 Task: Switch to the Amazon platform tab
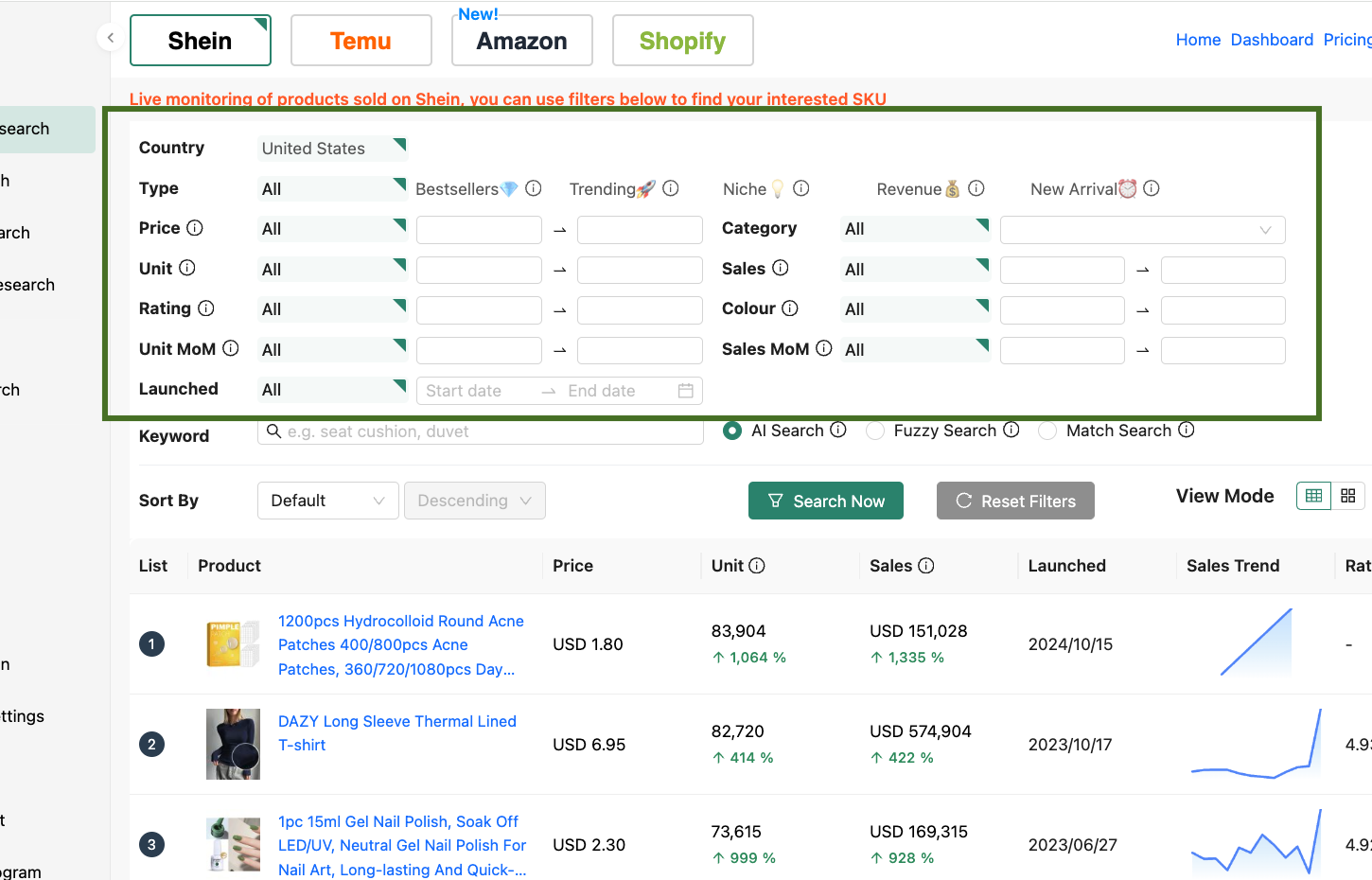[x=521, y=41]
